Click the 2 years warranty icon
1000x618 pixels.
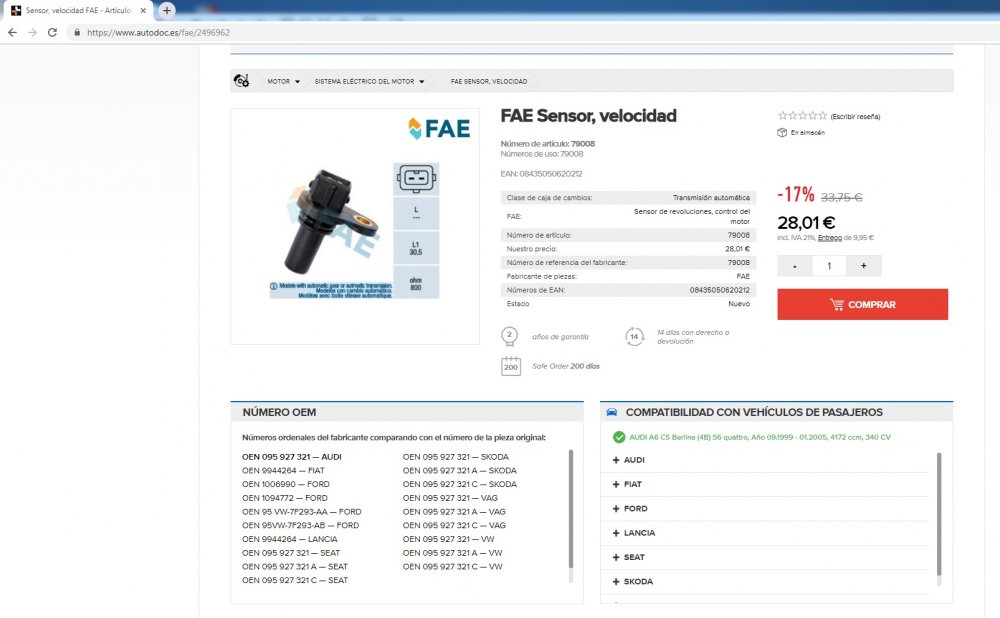point(509,336)
